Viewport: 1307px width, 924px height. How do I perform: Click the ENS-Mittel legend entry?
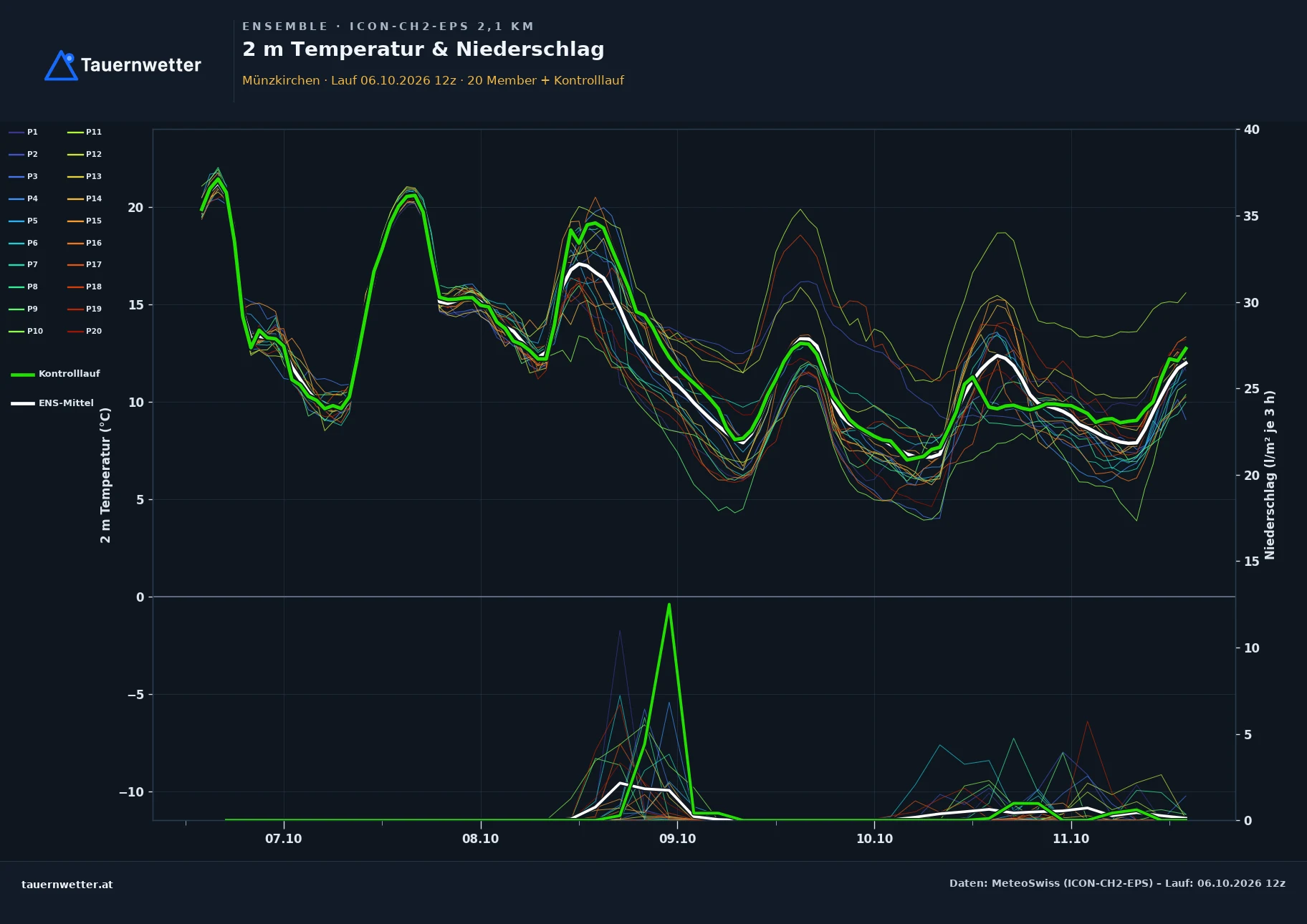coord(52,403)
